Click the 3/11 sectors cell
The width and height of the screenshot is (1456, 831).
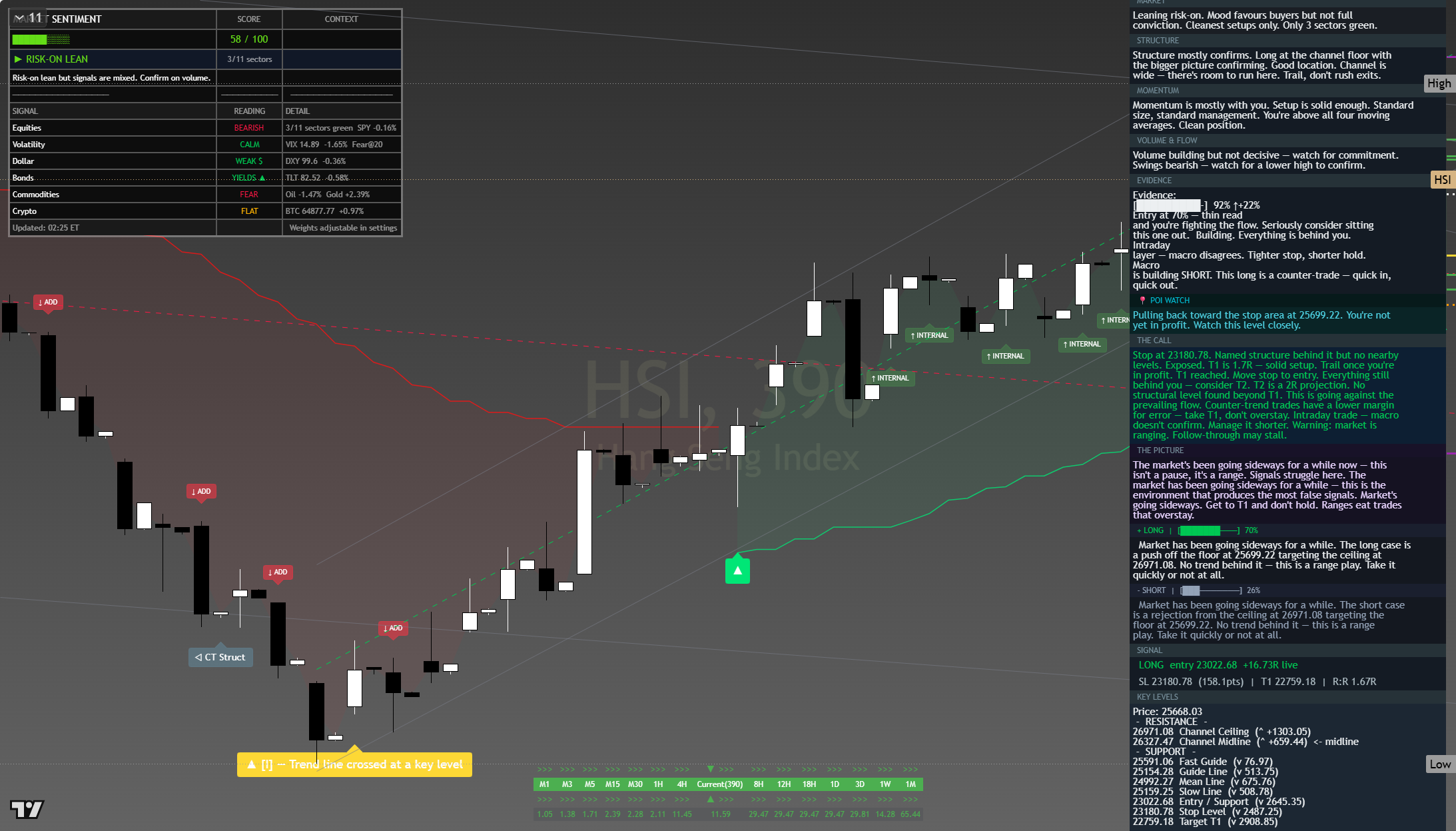click(x=249, y=59)
